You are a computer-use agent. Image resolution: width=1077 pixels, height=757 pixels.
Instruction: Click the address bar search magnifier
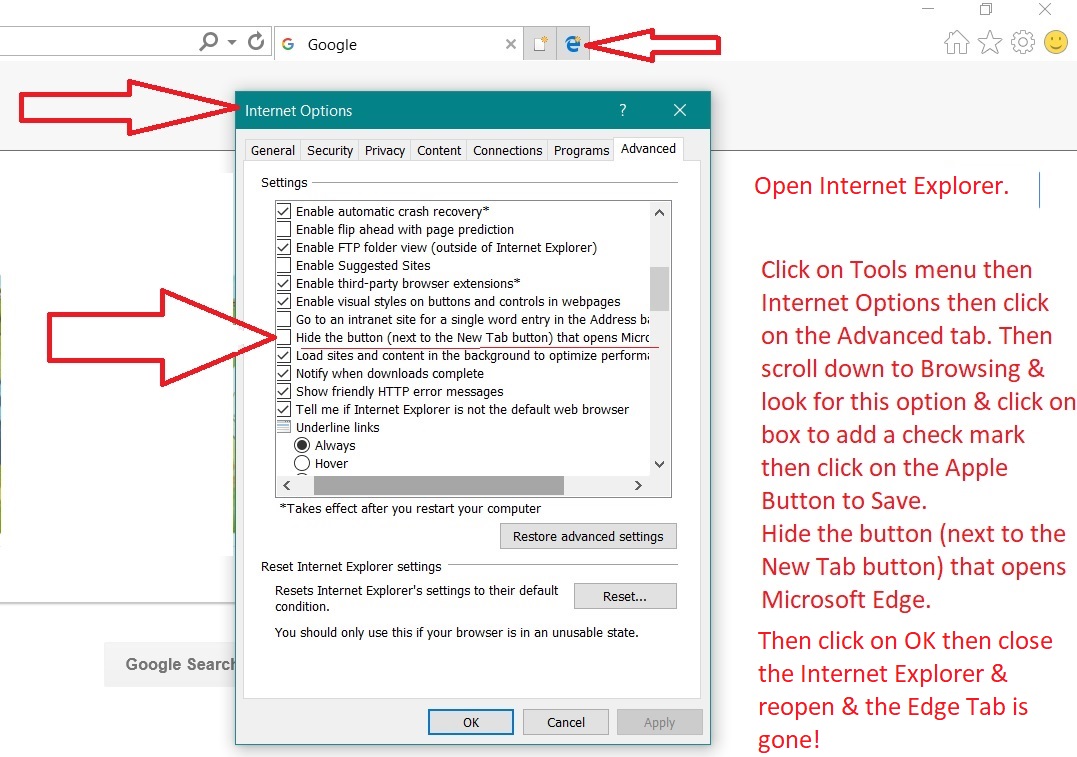tap(208, 42)
